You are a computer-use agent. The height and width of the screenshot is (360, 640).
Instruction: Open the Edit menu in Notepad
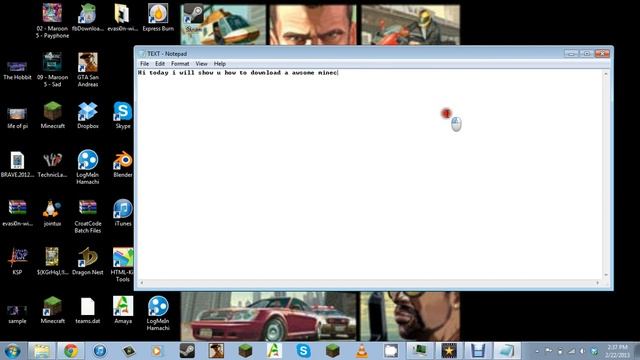coord(160,64)
